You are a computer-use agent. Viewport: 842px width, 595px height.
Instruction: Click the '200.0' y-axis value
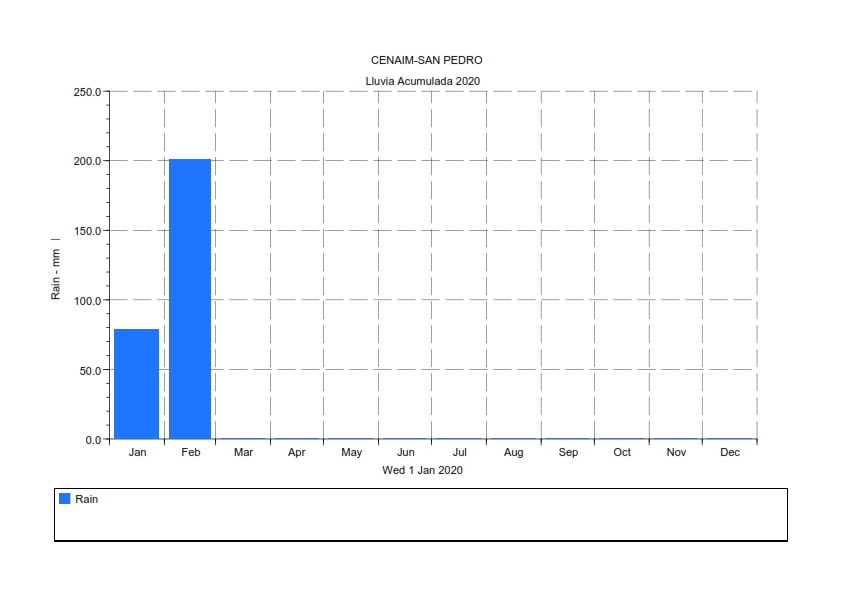pos(88,161)
